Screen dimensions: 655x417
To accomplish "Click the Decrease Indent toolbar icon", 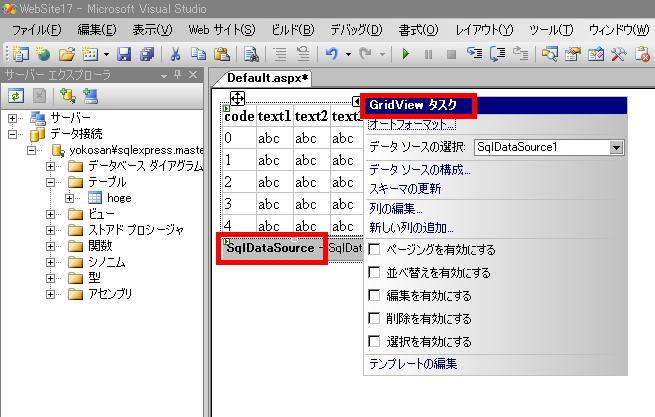I will click(x=280, y=54).
